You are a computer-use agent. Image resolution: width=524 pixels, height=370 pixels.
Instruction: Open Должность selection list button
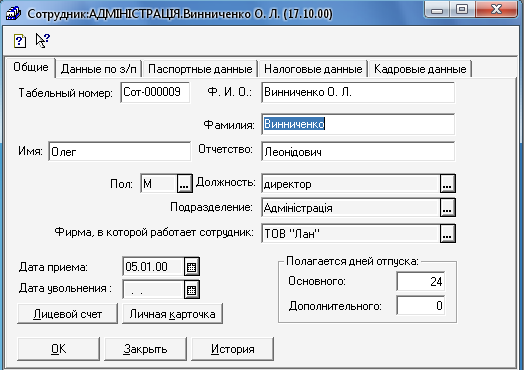[x=447, y=183]
